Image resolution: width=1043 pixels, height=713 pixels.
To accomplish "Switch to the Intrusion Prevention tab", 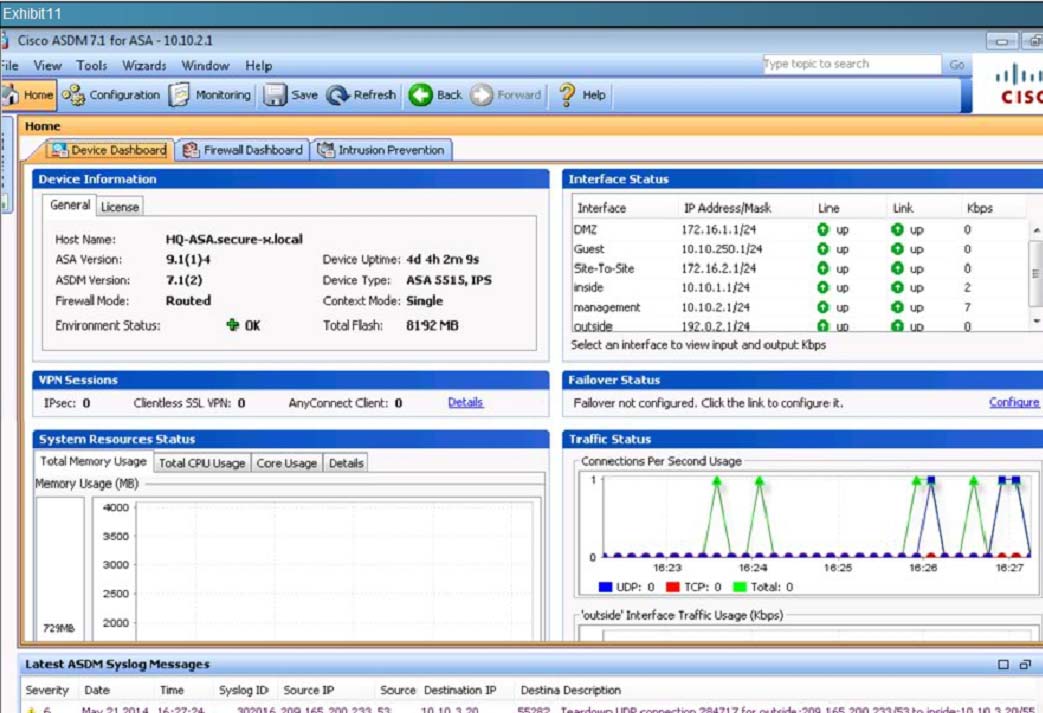I will coord(382,150).
